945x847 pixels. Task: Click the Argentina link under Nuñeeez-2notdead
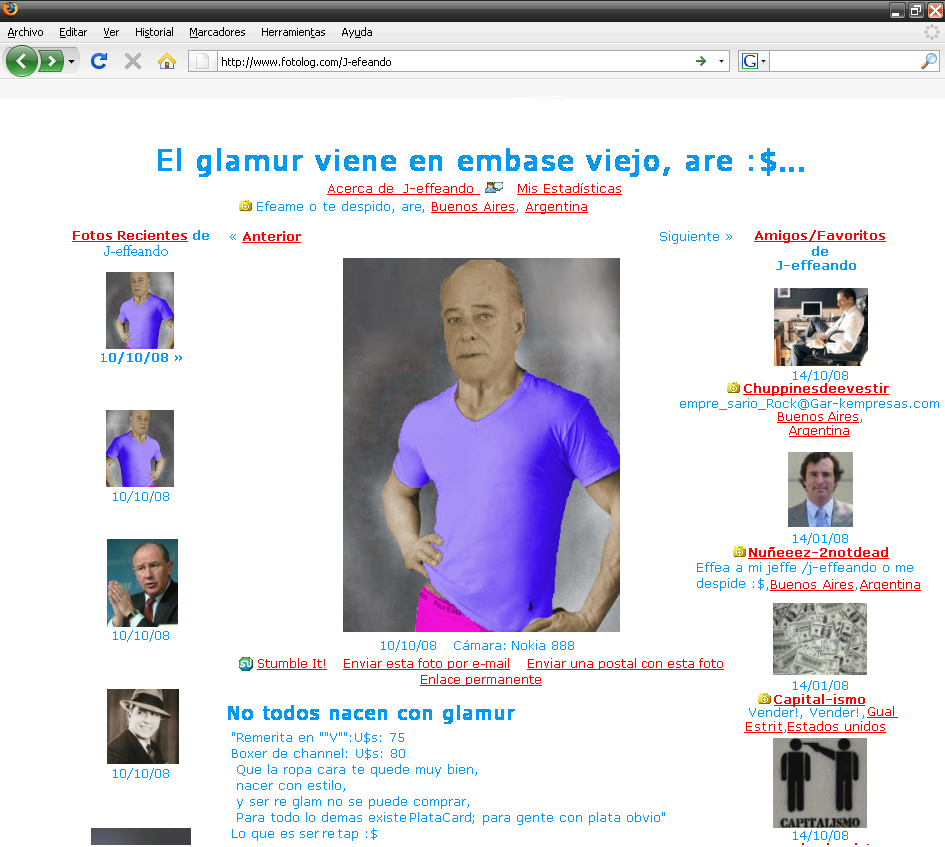click(890, 585)
